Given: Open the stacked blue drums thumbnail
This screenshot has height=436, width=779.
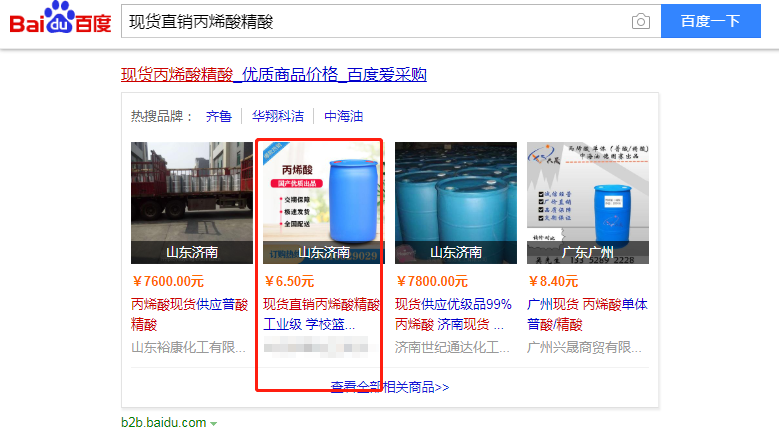Looking at the screenshot, I should [456, 203].
